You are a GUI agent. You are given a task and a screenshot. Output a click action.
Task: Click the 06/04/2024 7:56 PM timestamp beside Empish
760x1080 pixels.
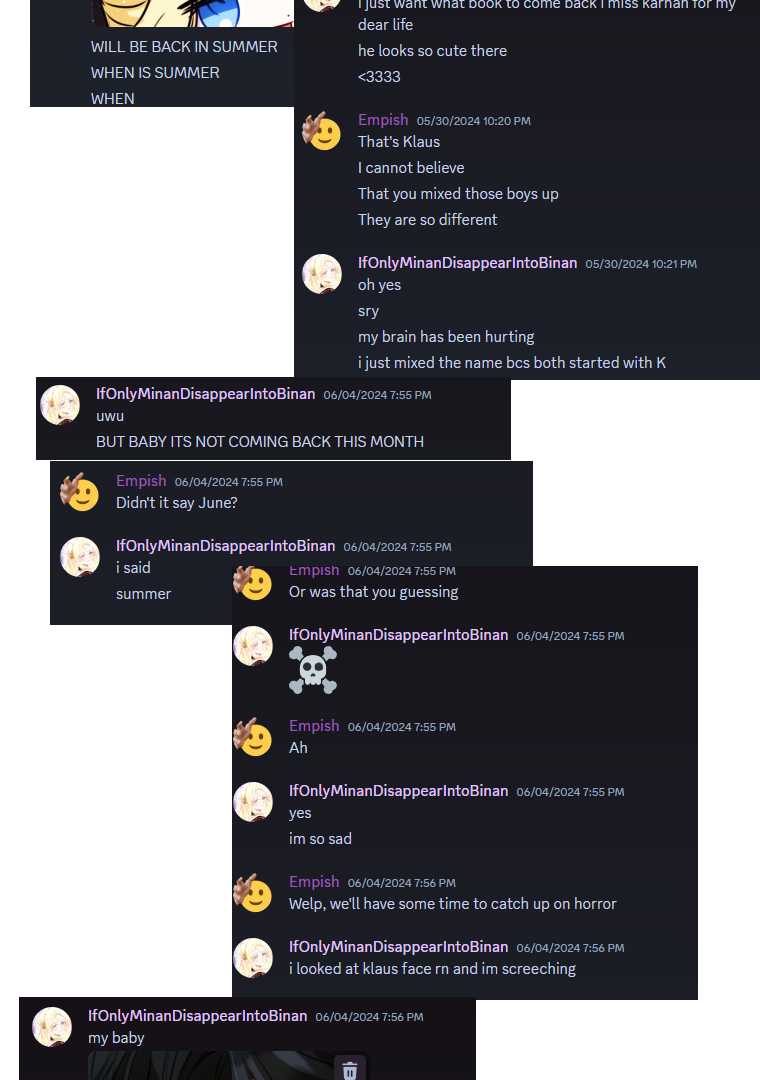tap(402, 883)
